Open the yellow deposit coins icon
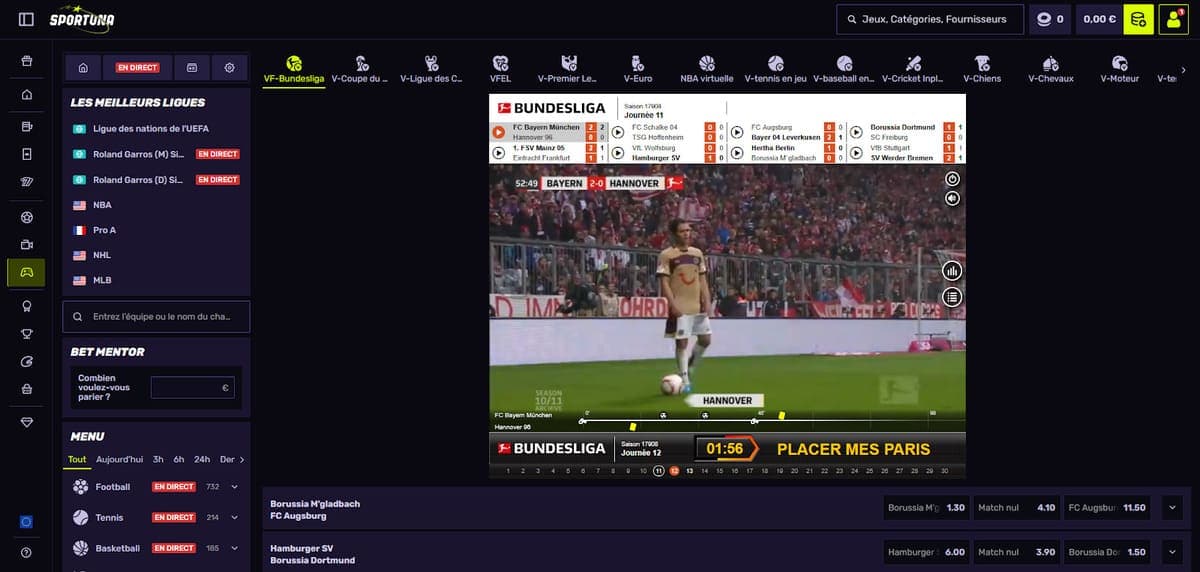This screenshot has width=1200, height=572. click(1138, 19)
